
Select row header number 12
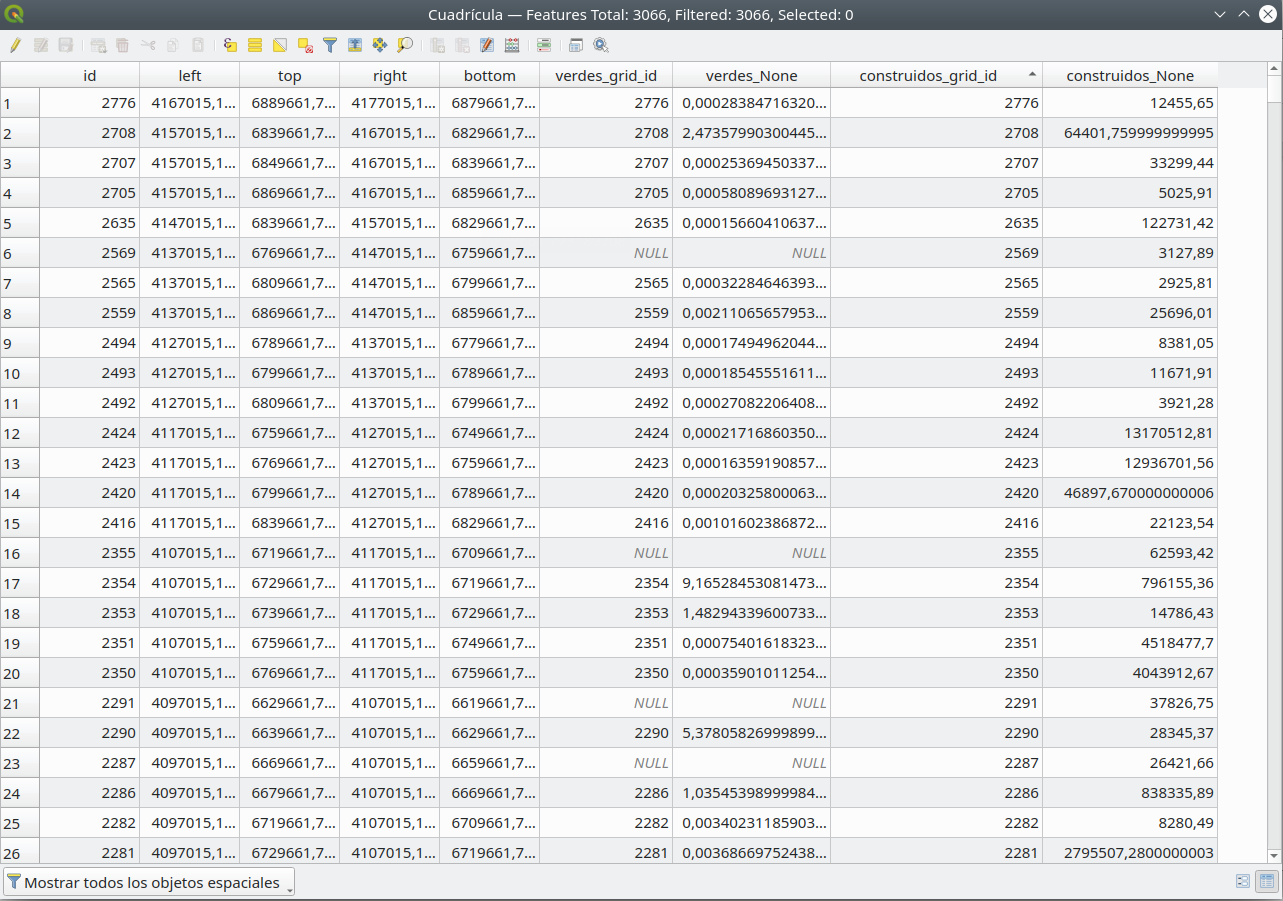tap(20, 433)
